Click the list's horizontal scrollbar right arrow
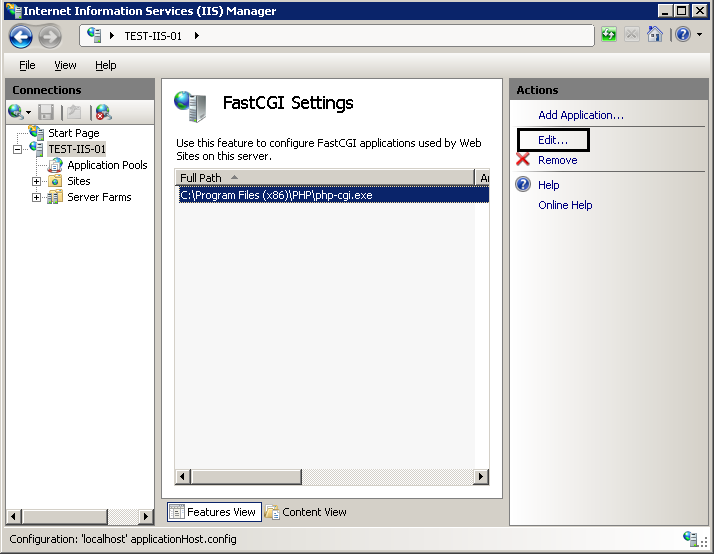Screen dimensions: 714x556 pos(482,477)
